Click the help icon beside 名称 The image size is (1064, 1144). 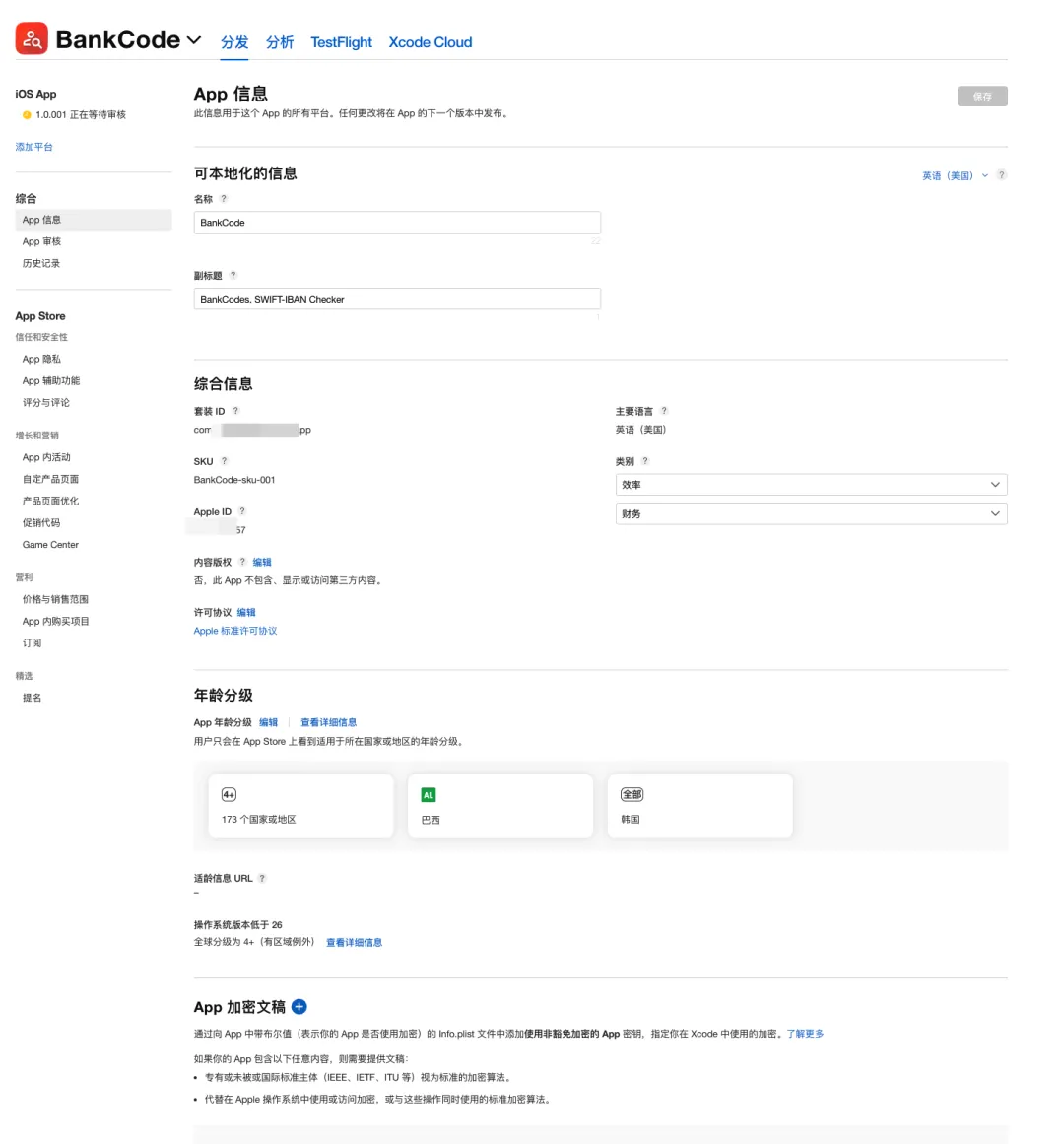(x=224, y=198)
